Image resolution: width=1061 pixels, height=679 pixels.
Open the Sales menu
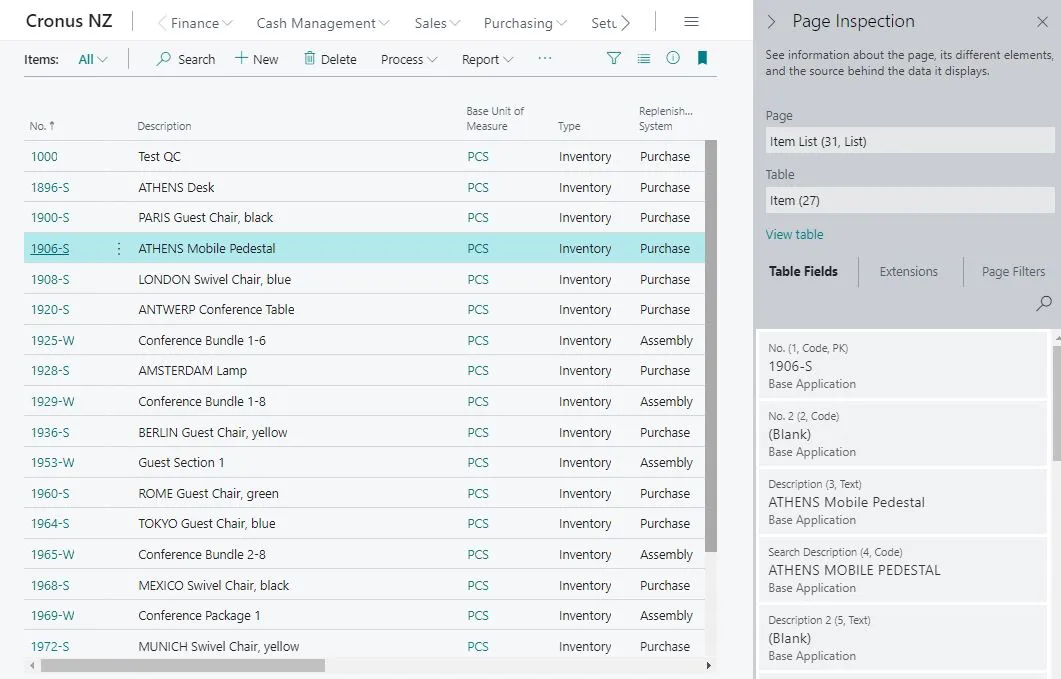coord(437,23)
